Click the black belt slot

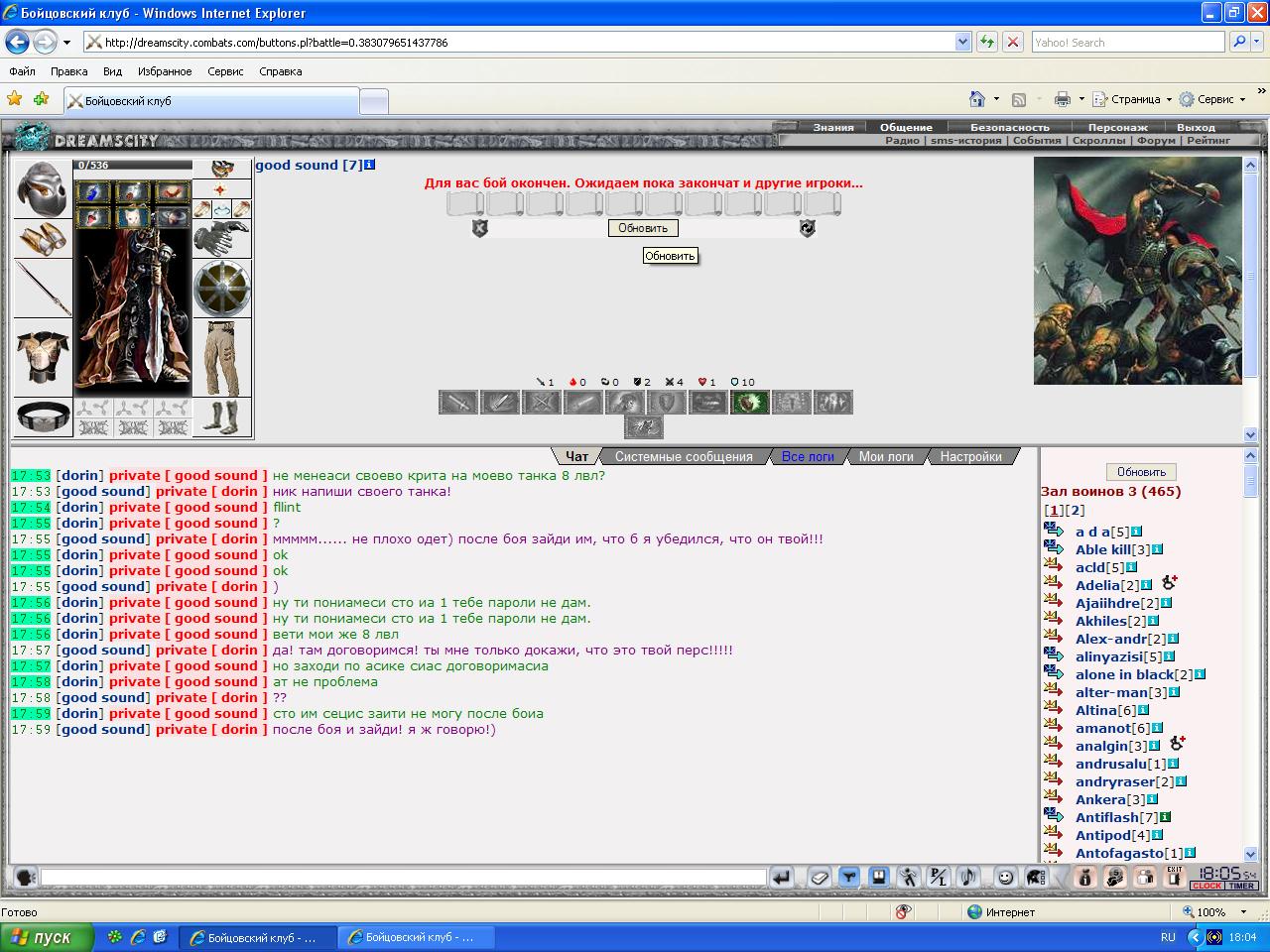point(44,417)
